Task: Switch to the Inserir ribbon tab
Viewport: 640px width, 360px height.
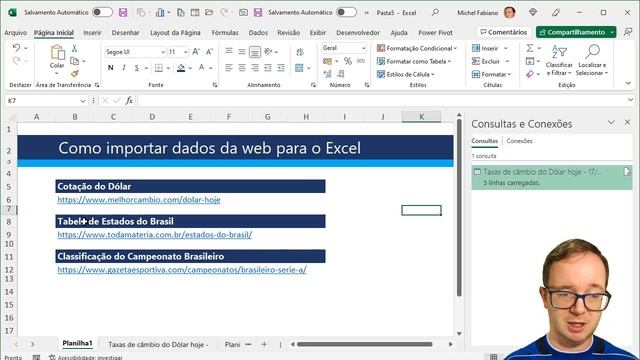Action: coord(92,32)
